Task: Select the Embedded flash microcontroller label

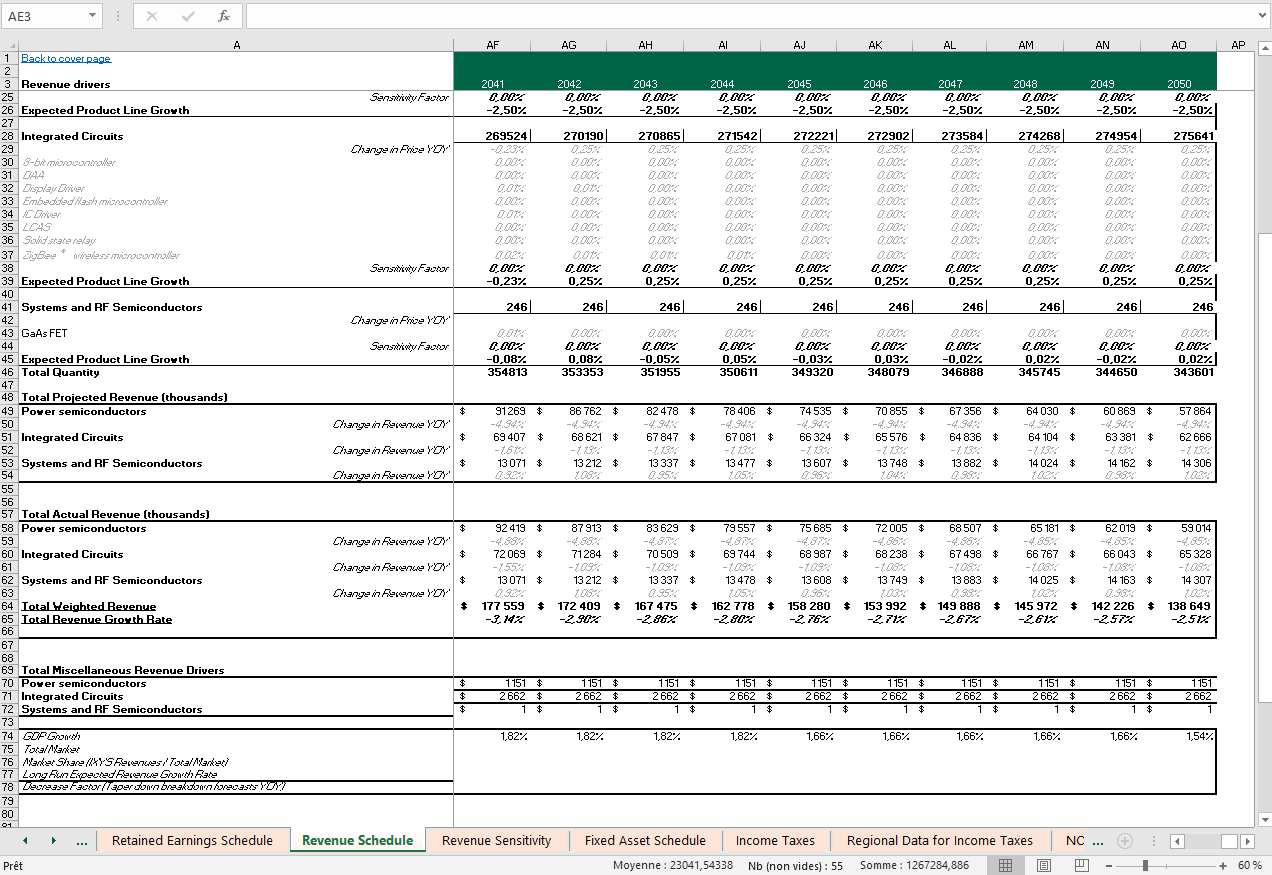Action: [x=94, y=201]
